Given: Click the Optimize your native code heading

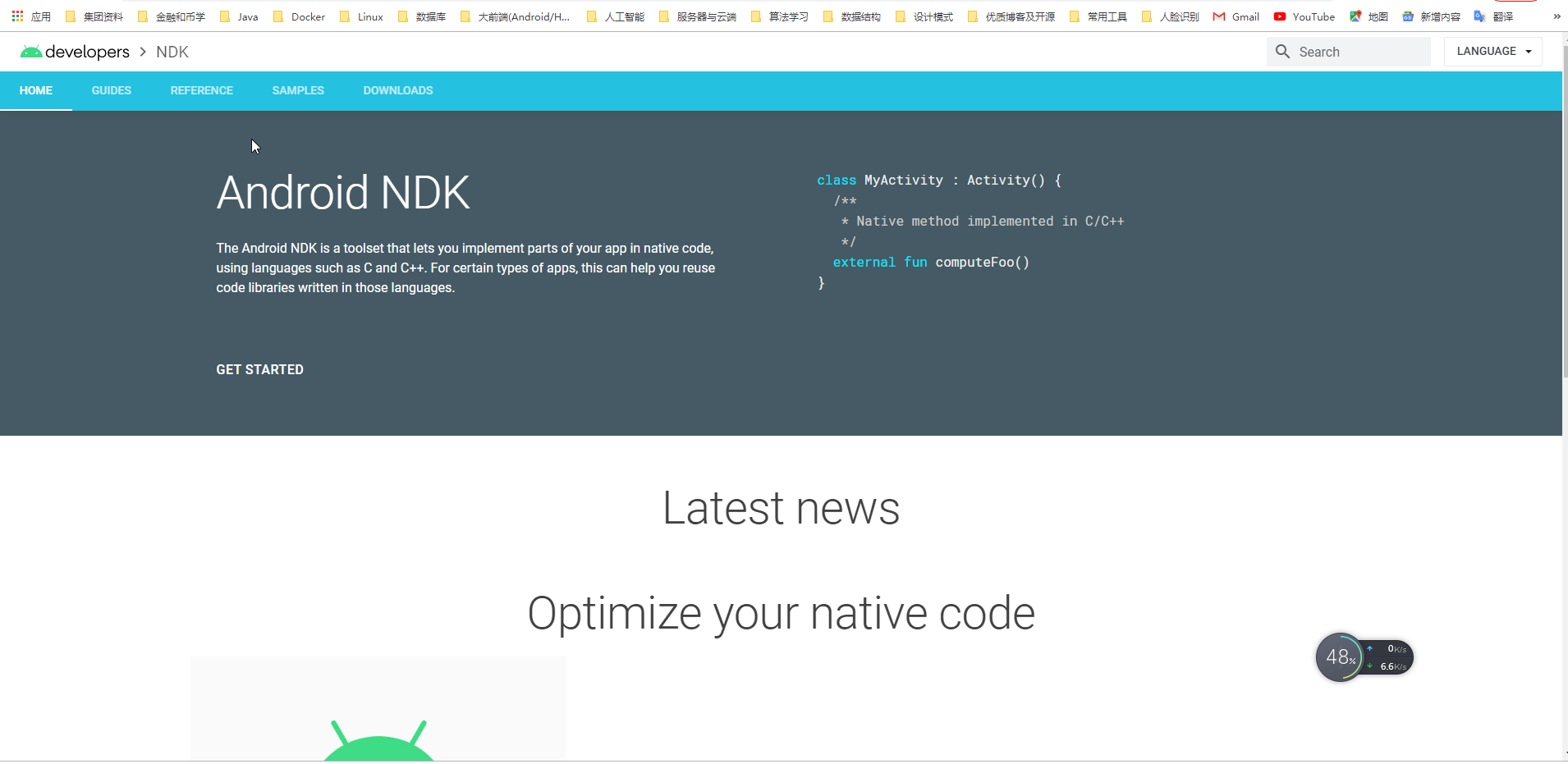Looking at the screenshot, I should 781,614.
